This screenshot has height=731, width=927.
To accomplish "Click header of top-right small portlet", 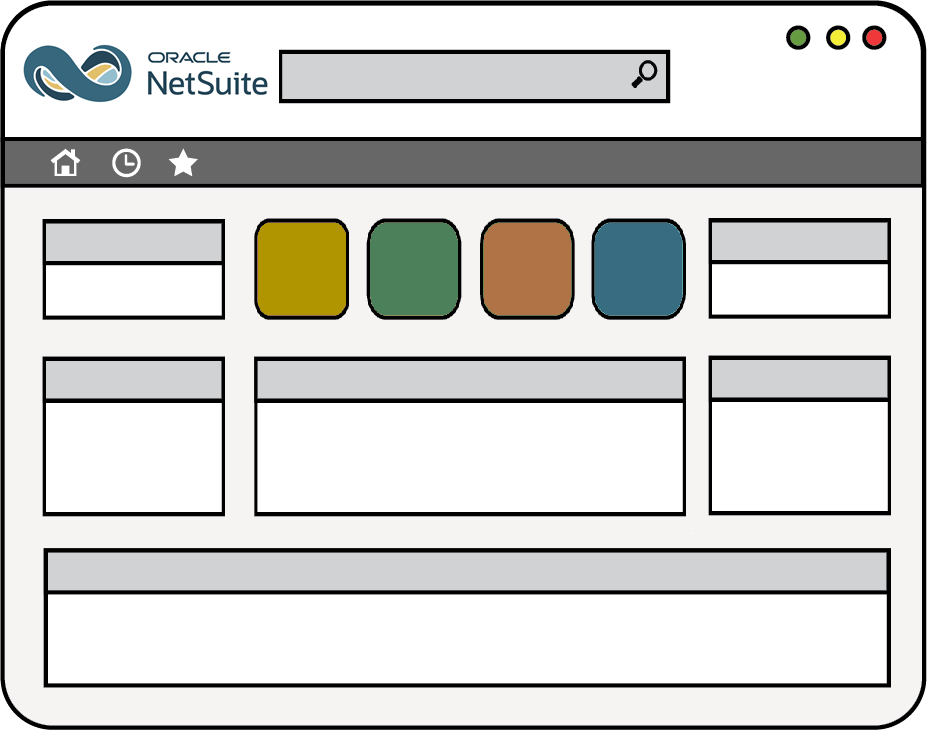I will (x=799, y=242).
